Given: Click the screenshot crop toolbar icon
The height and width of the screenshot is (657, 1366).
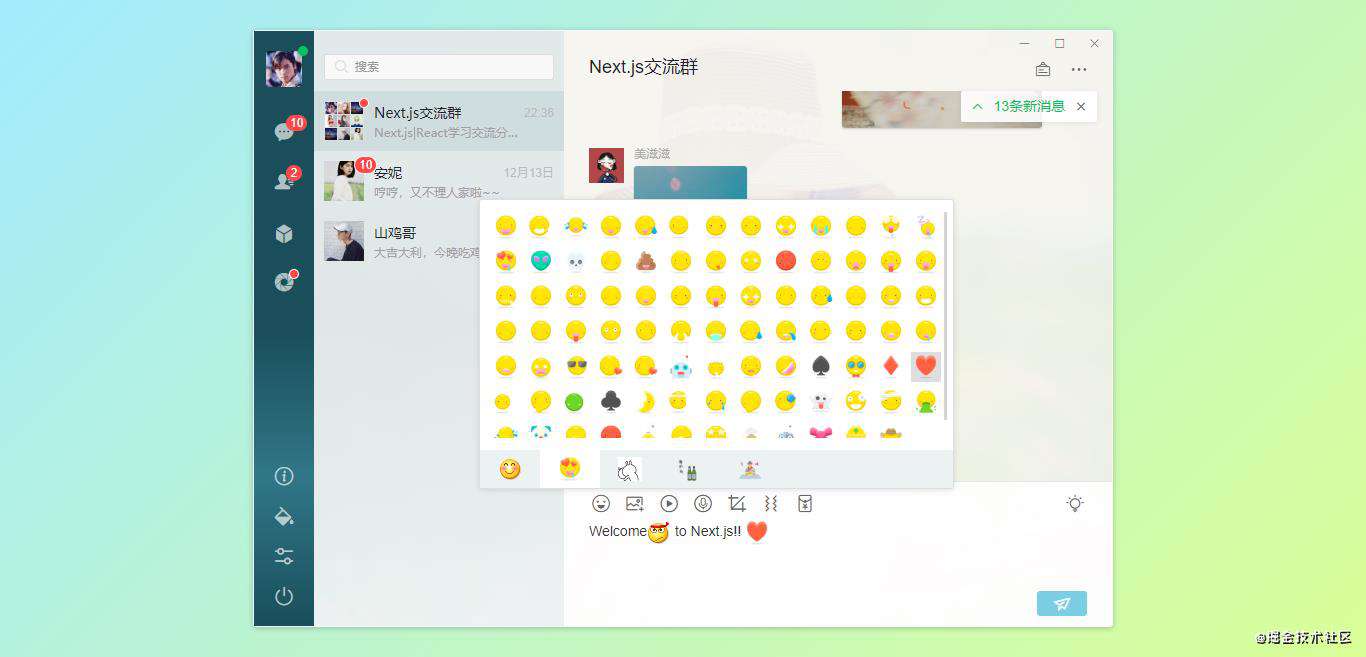Looking at the screenshot, I should coord(737,504).
